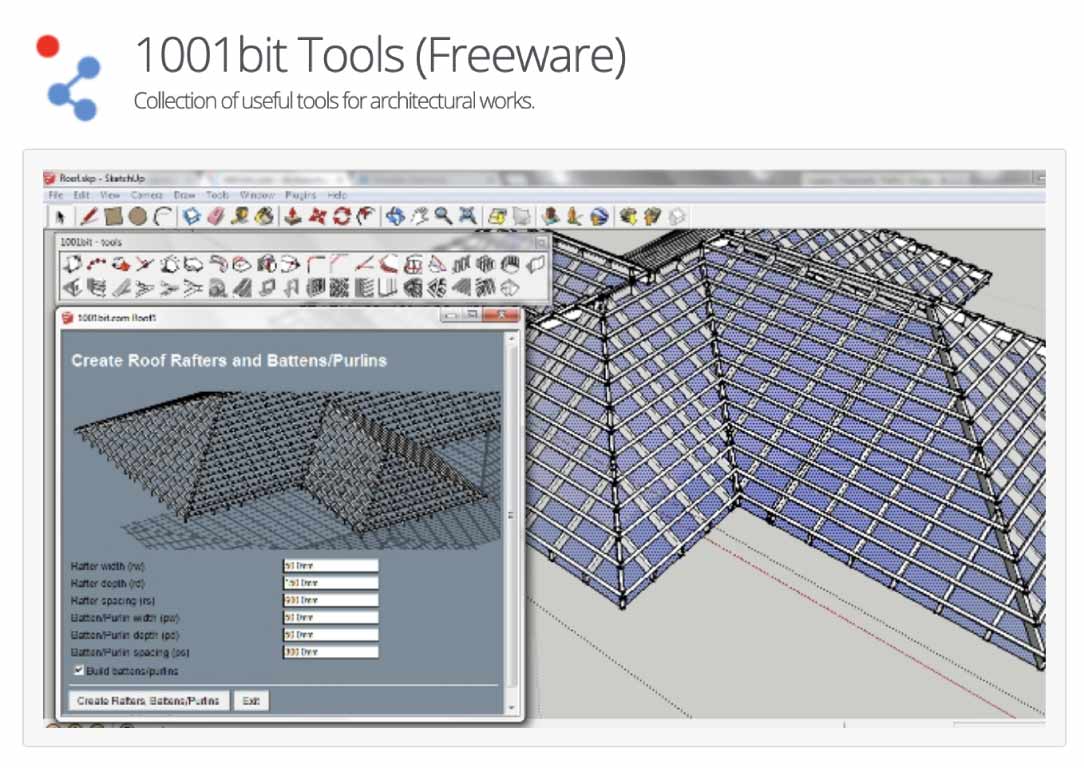
Task: Click the Batten/Purlin width (pw) input field
Action: 330,617
